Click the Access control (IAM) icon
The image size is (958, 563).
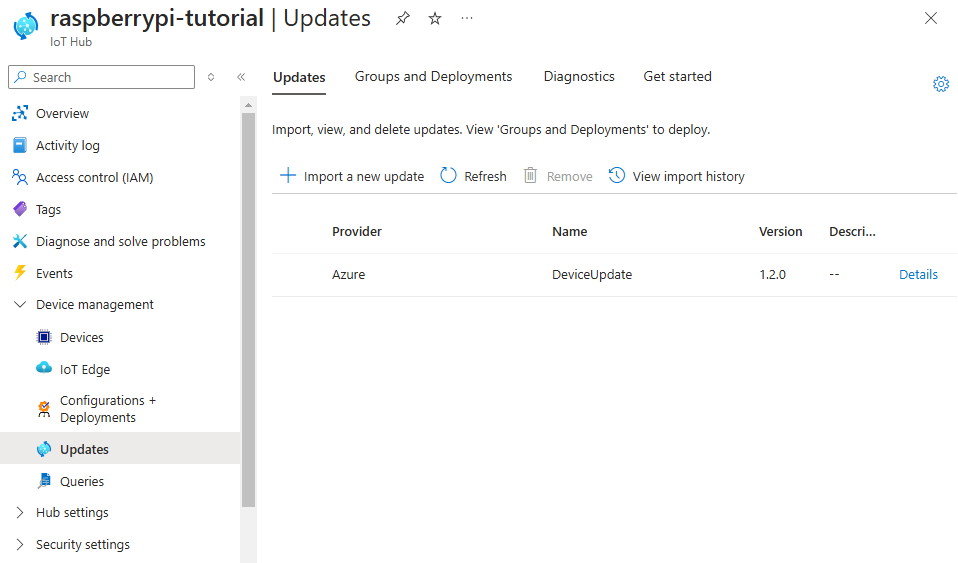point(20,177)
